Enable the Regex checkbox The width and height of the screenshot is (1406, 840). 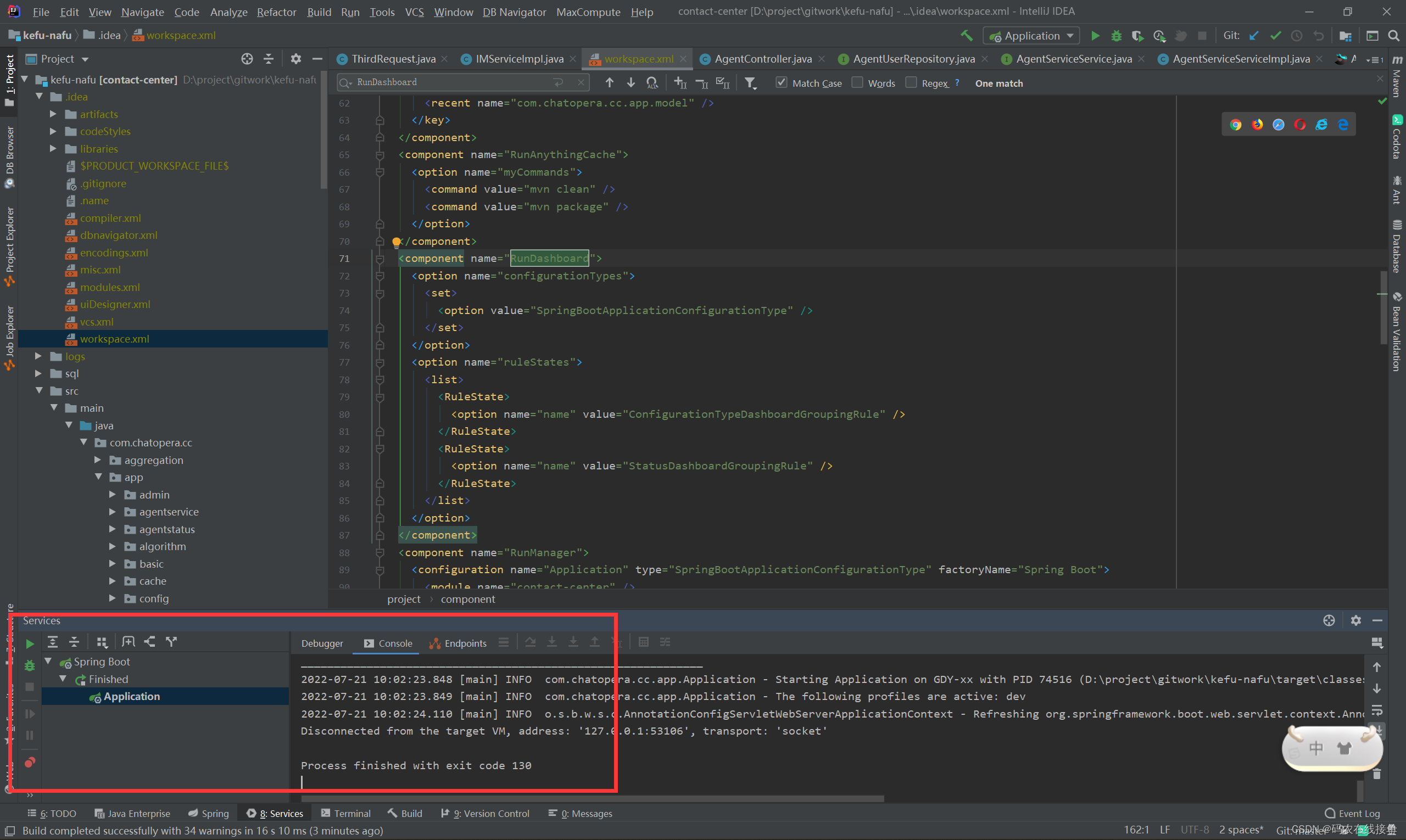pos(911,83)
